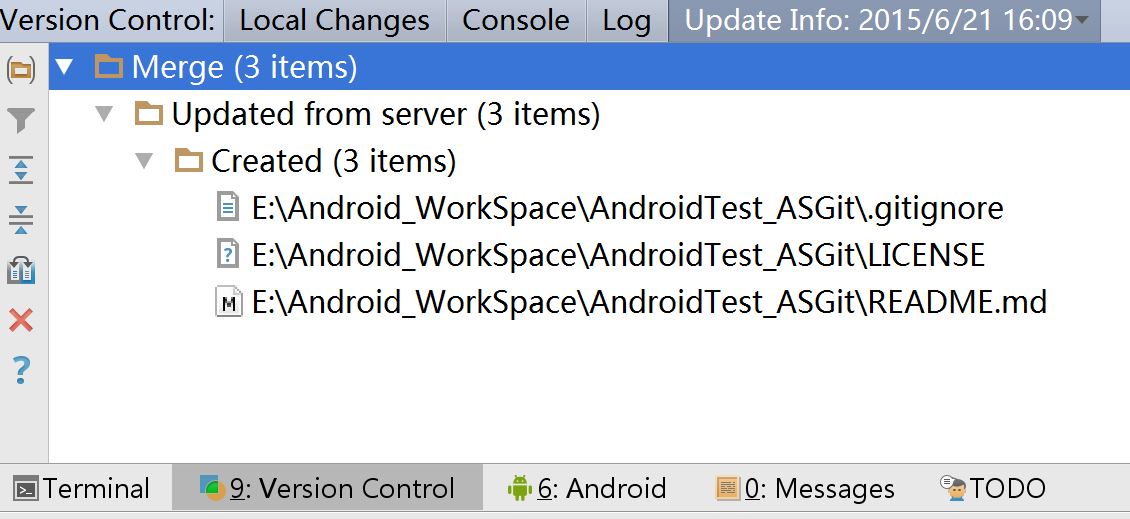Image resolution: width=1130 pixels, height=519 pixels.
Task: Collapse the Merge (3 items) node
Action: pos(65,68)
